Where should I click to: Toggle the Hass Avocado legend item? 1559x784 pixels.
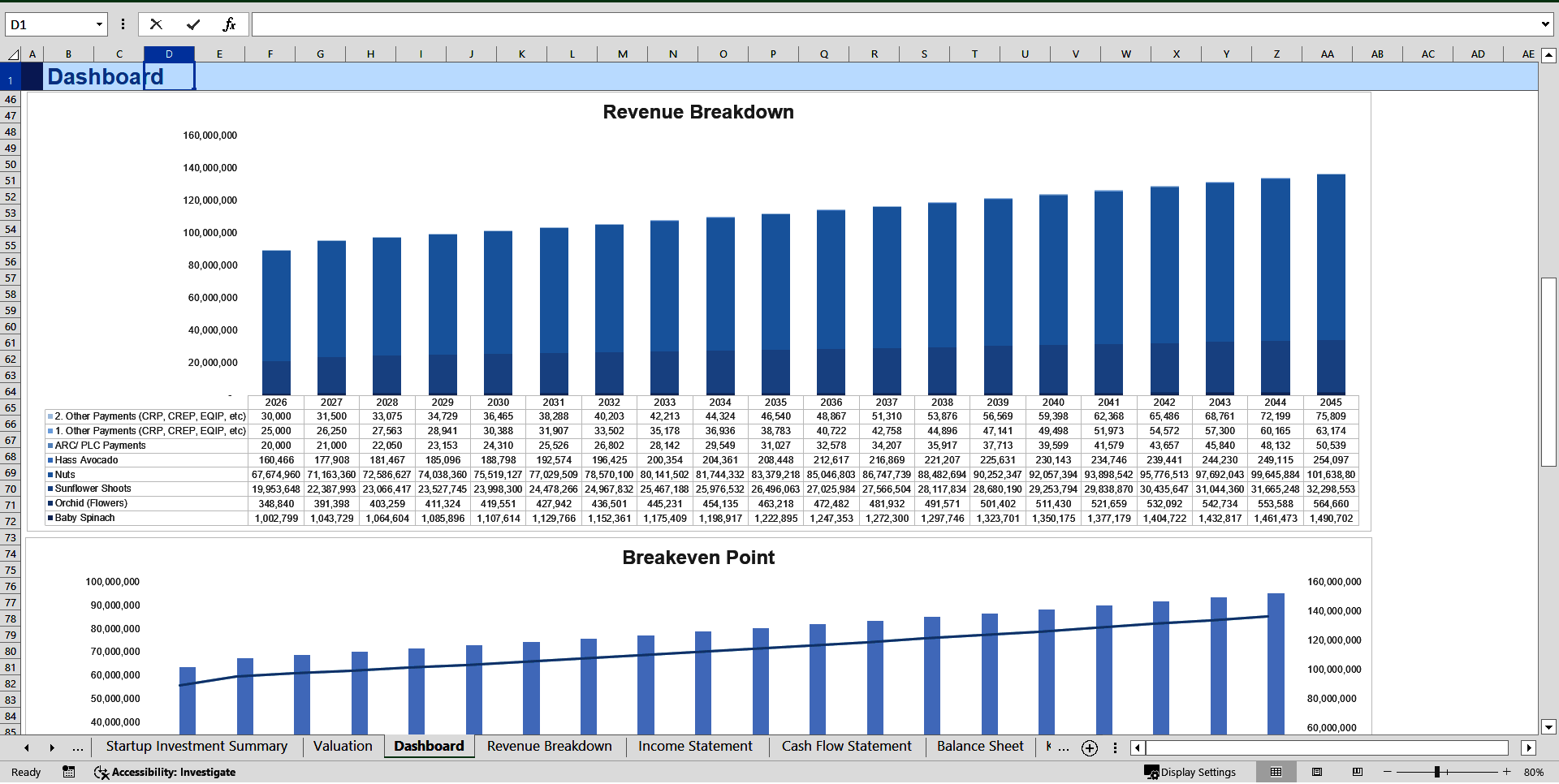86,460
